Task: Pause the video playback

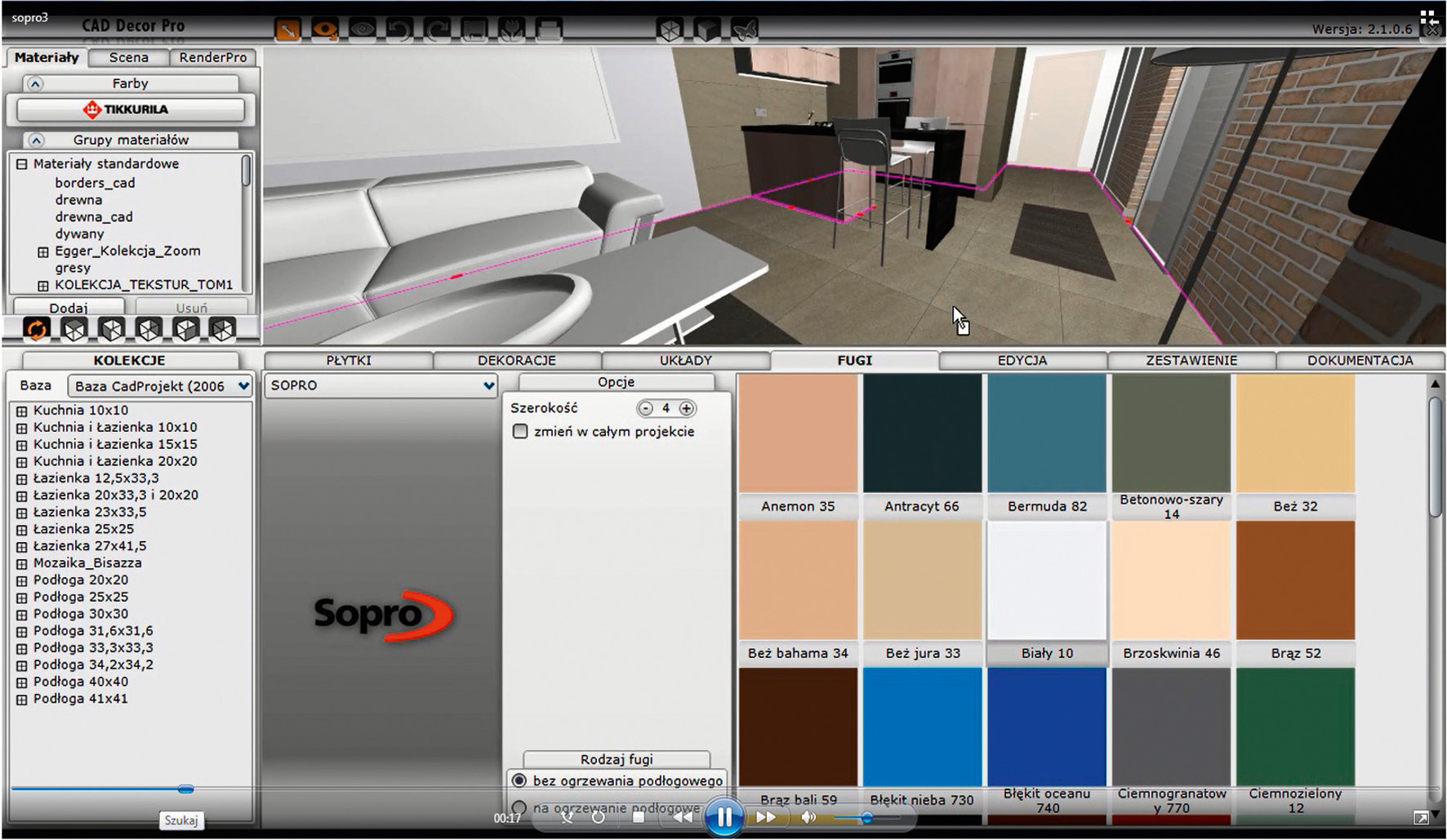Action: point(724,817)
